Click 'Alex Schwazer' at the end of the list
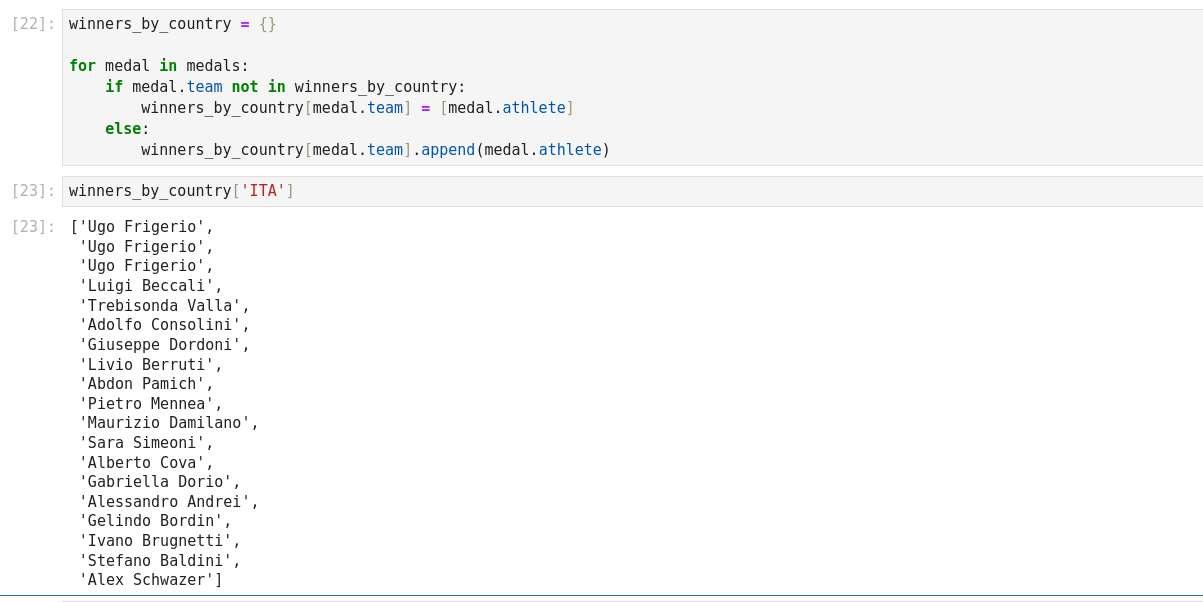The height and width of the screenshot is (602, 1203). pyautogui.click(x=150, y=580)
